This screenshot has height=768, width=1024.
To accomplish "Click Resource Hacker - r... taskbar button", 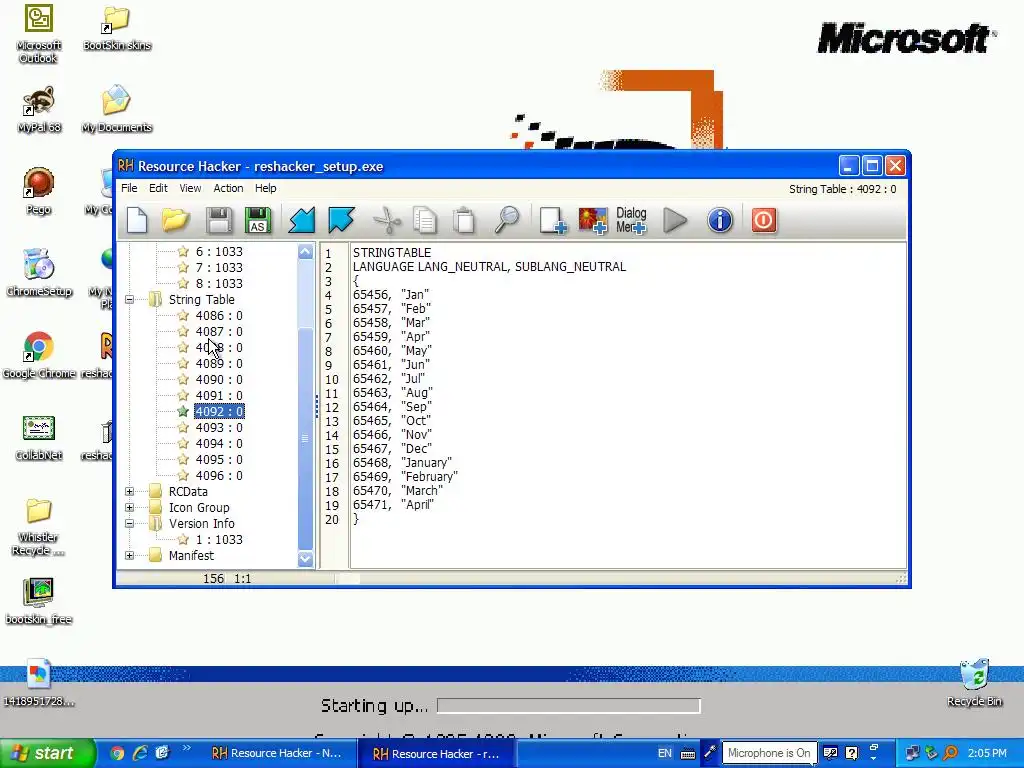I will (x=437, y=754).
